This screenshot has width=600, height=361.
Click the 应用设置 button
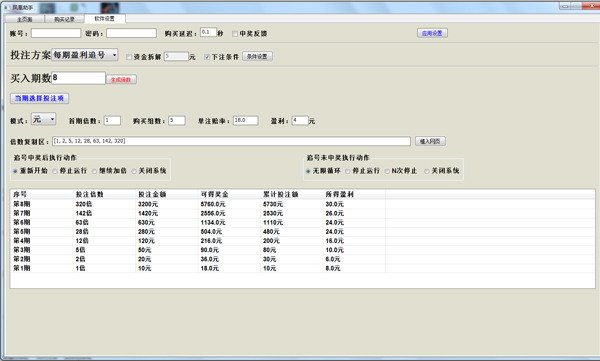coord(432,33)
